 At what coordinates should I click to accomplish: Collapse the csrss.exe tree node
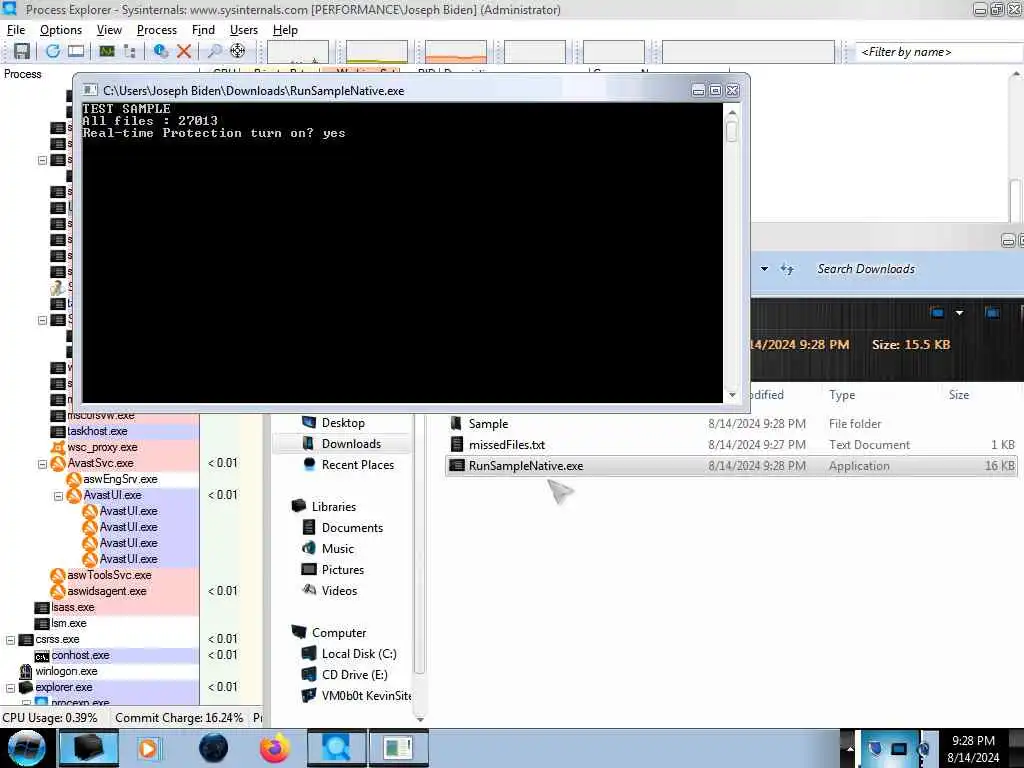pyautogui.click(x=10, y=640)
